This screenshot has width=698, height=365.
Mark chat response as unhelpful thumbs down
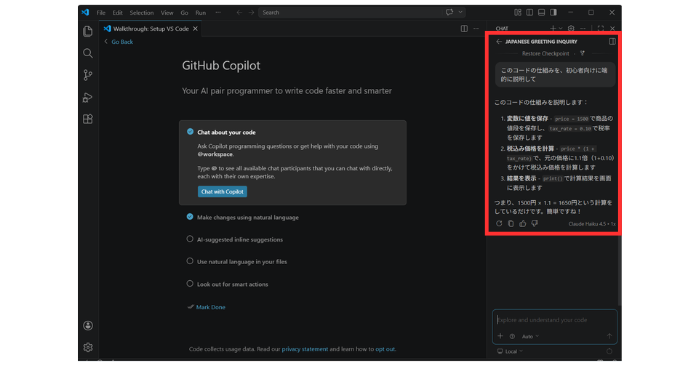coord(535,223)
